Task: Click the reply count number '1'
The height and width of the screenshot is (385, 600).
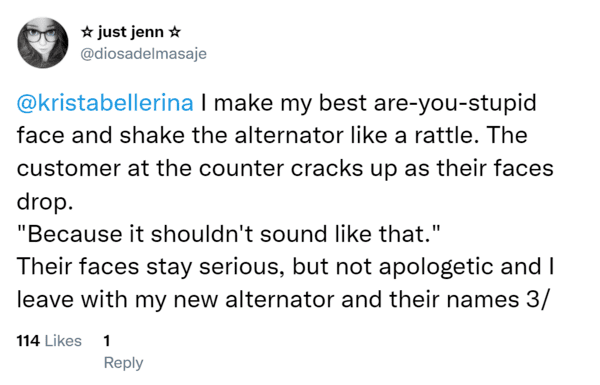Action: [x=107, y=341]
